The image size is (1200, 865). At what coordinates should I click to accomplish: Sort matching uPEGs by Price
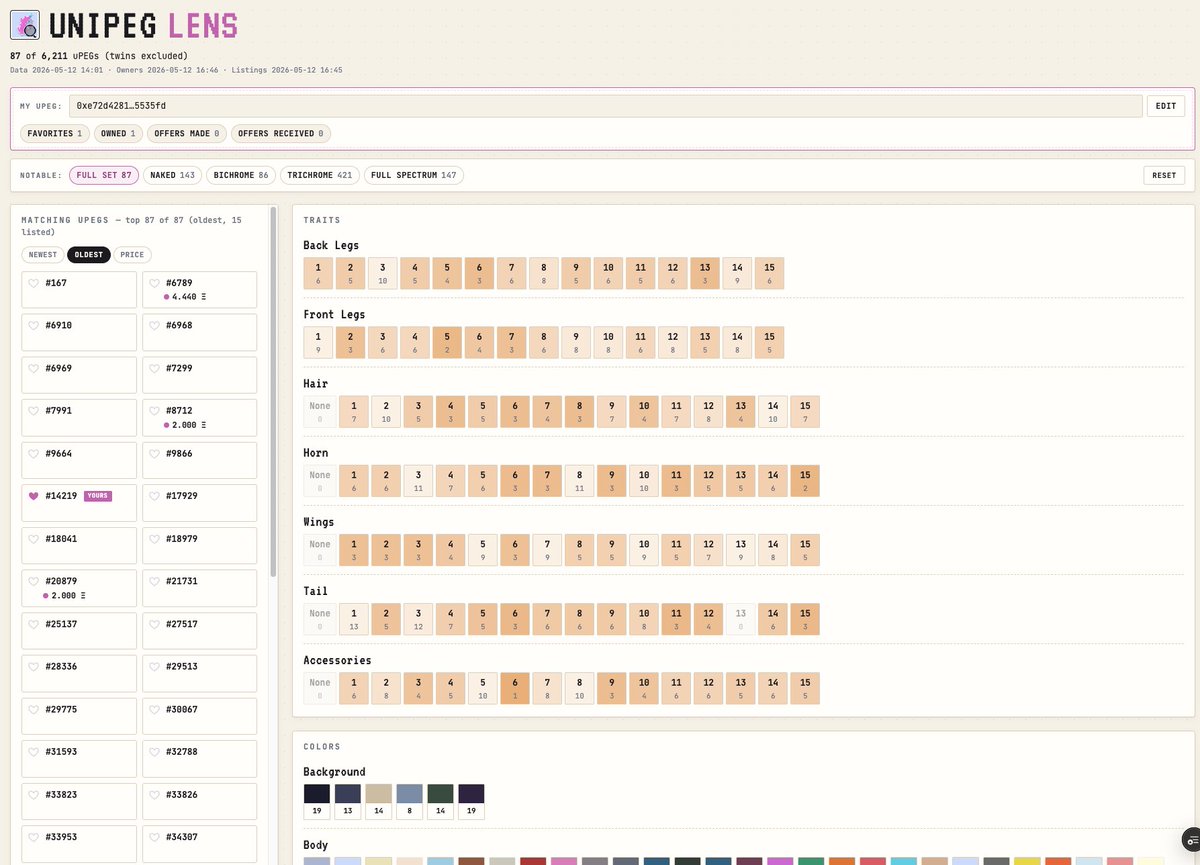click(132, 255)
